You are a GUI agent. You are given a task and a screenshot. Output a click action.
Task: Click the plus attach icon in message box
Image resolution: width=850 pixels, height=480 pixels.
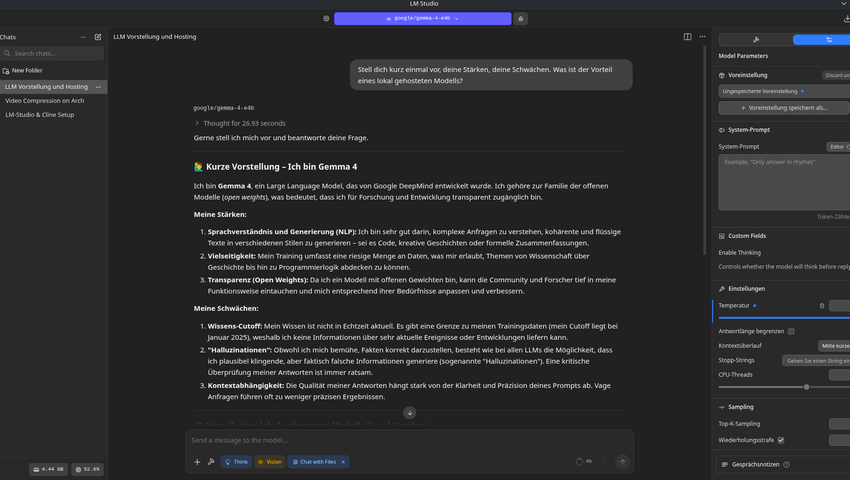[197, 462]
